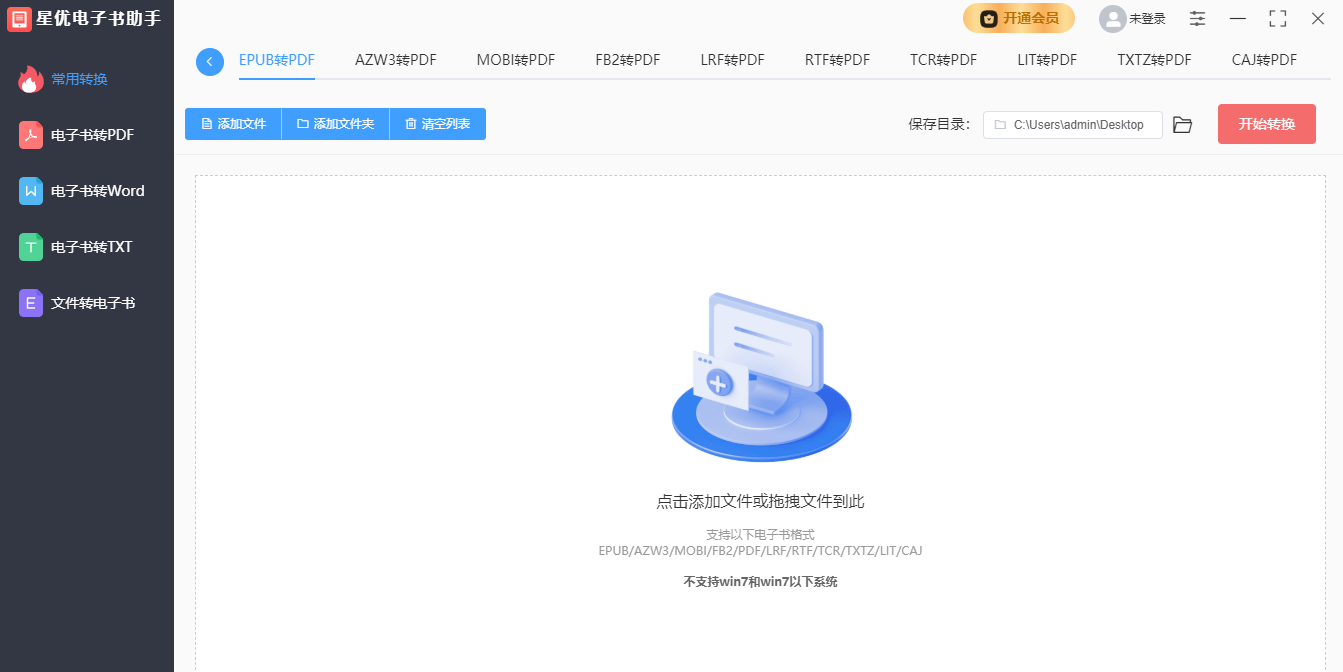Click the crown icon on 开通会员
Screen dimensions: 1343x672
pyautogui.click(x=989, y=18)
